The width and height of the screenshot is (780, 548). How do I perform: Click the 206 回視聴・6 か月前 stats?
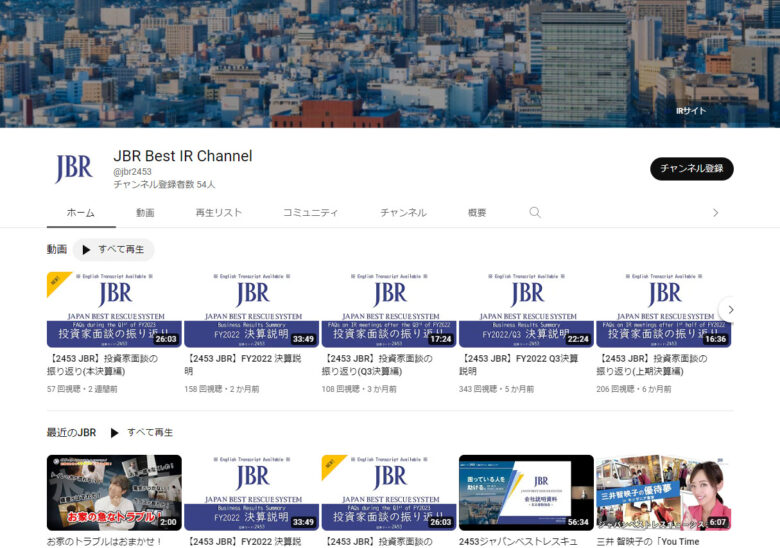(x=634, y=389)
